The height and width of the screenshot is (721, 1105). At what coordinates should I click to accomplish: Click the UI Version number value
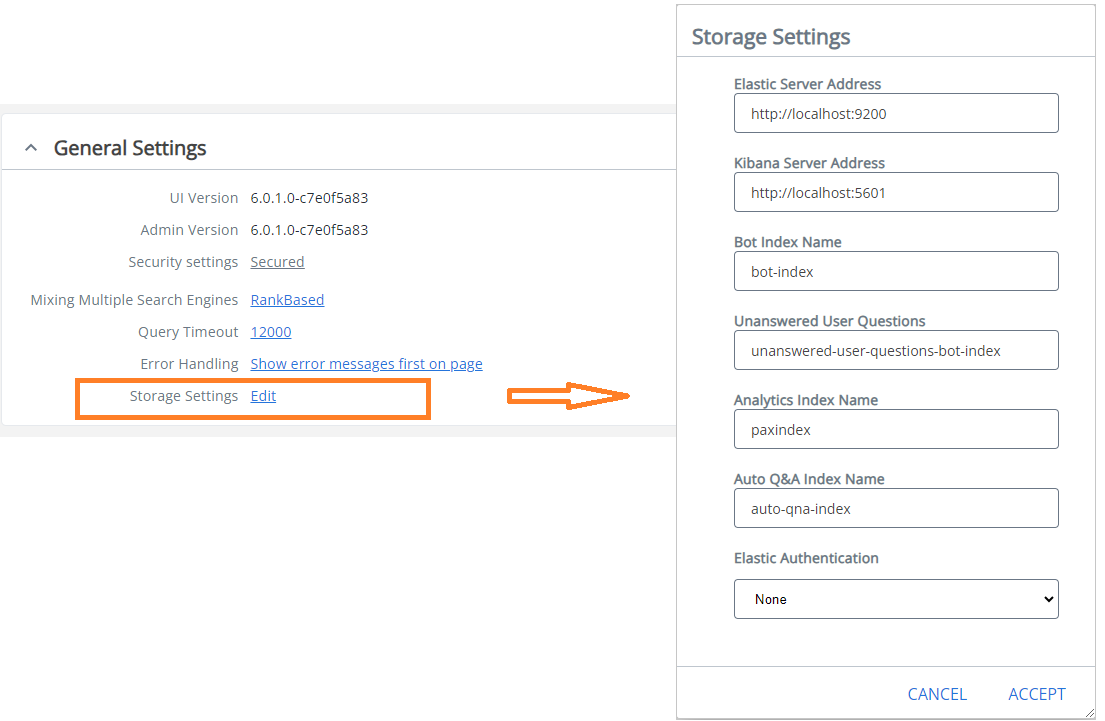pyautogui.click(x=309, y=198)
